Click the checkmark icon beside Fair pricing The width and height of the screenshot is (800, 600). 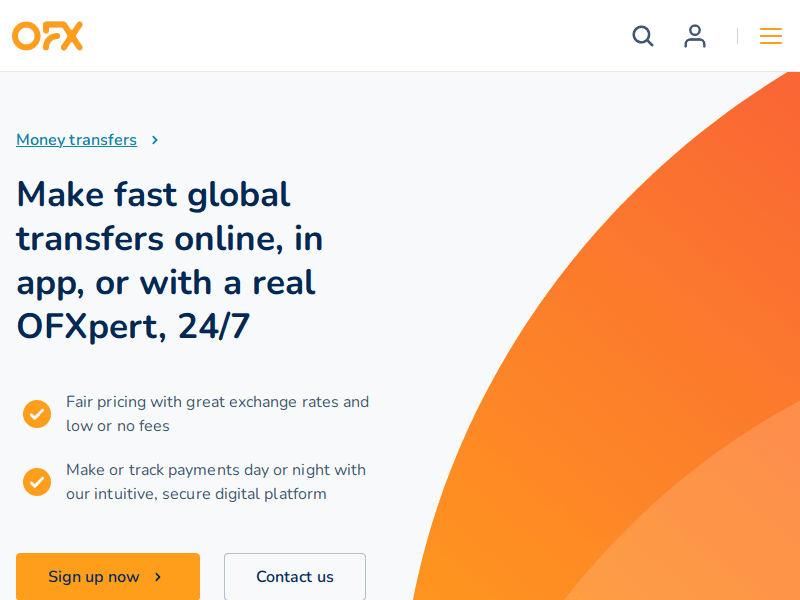point(37,414)
